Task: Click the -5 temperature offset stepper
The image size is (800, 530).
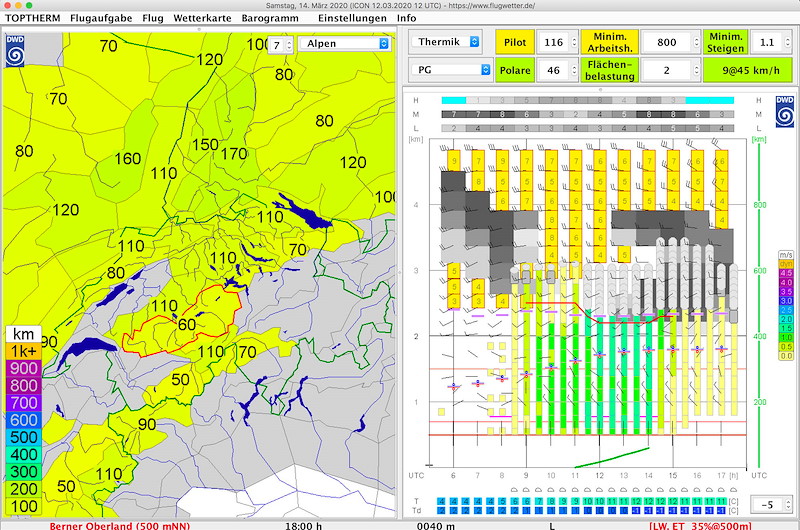Action: [x=789, y=504]
